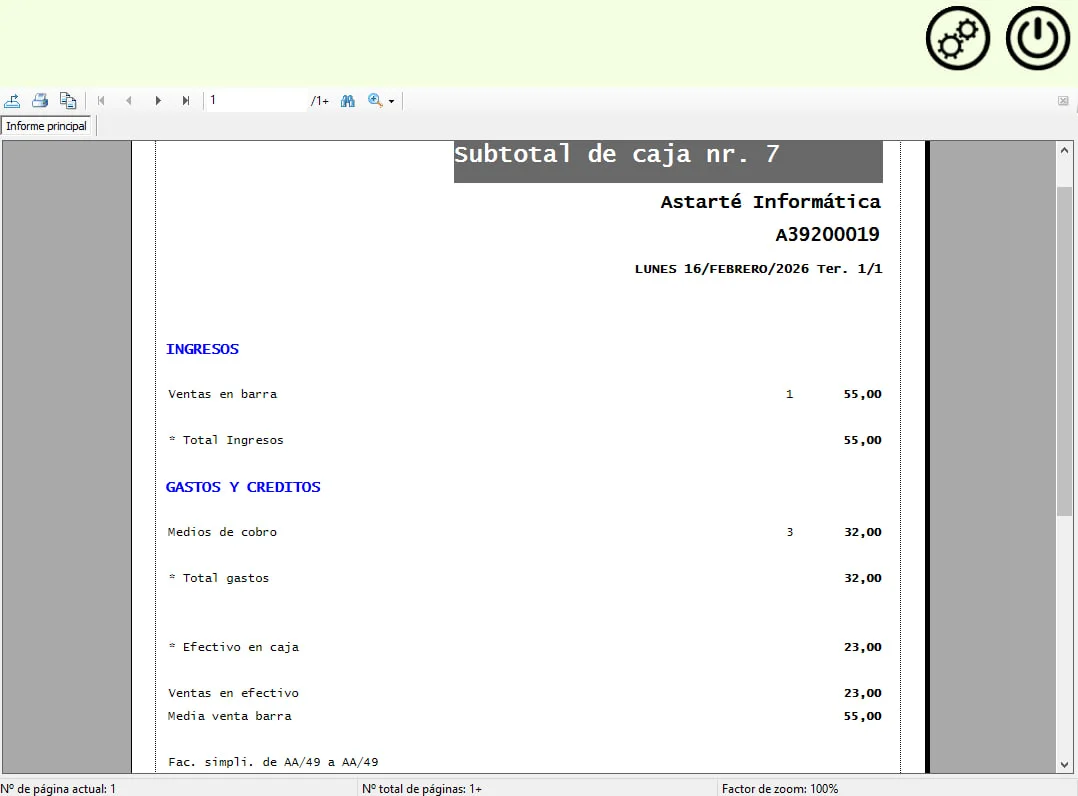Viewport: 1078px width, 796px height.
Task: Open the zoom level dropdown arrow
Action: coord(390,100)
